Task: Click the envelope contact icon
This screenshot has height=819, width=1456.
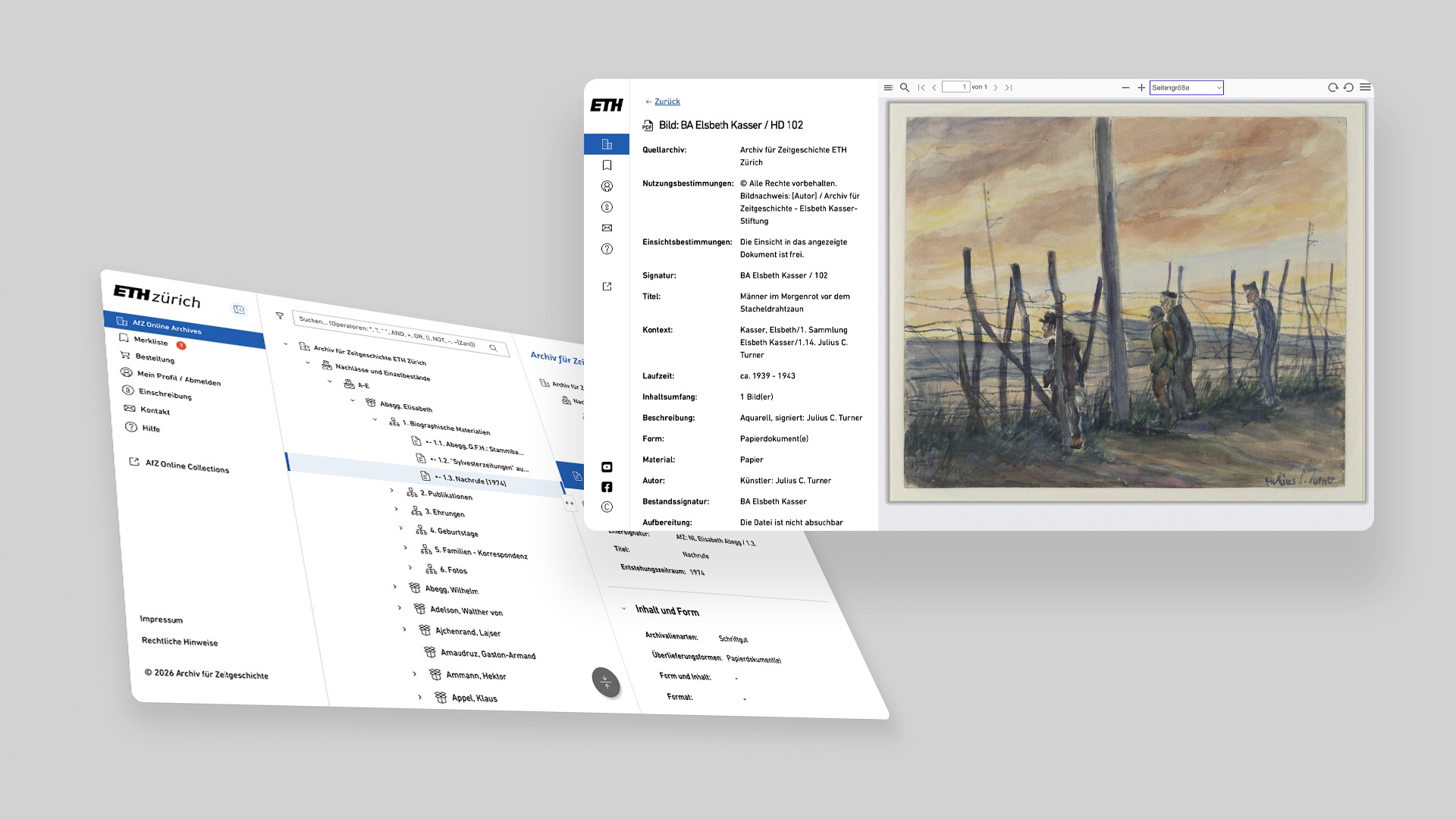Action: (x=607, y=227)
